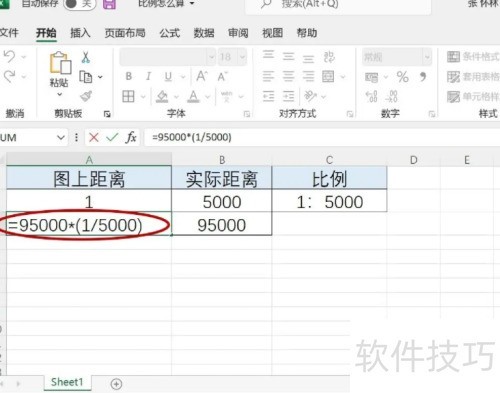The image size is (500, 393).
Task: Open the number format dropdown
Action: pos(427,57)
